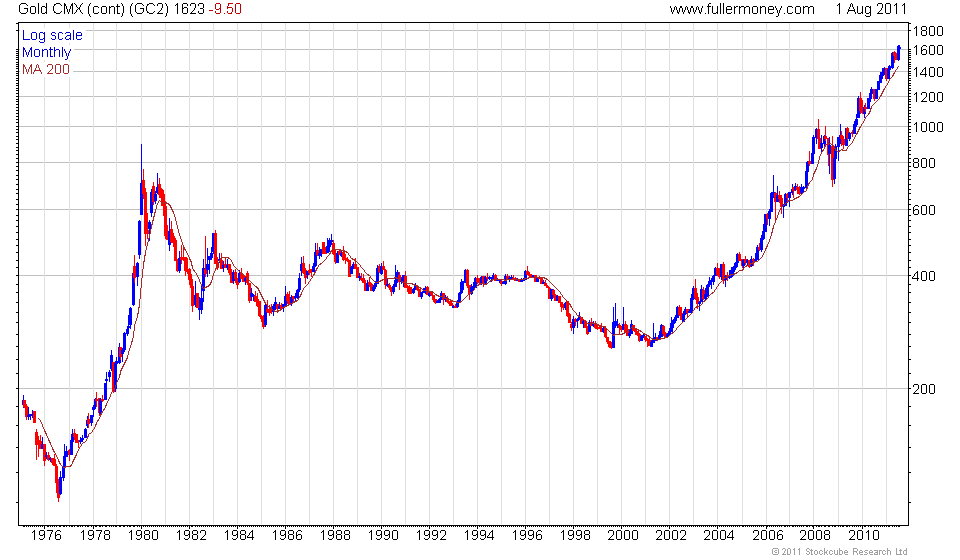
Task: Click the chart date '1 Aug 2011'
Action: pyautogui.click(x=871, y=9)
